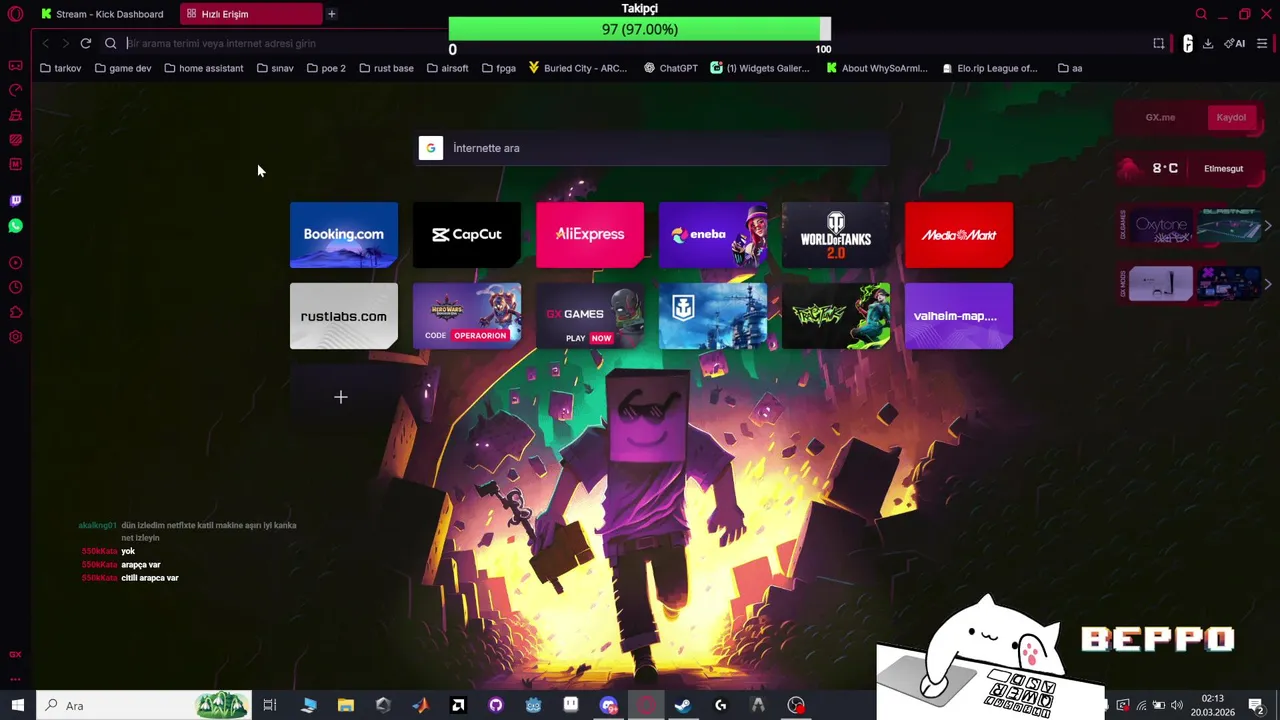Open Extensions cube sidebar icon
The width and height of the screenshot is (1280, 720).
point(15,312)
